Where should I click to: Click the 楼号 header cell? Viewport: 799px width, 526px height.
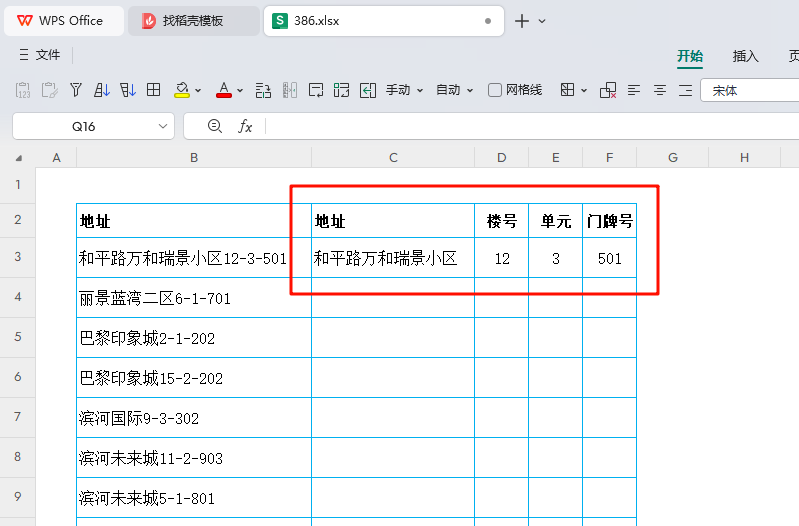pyautogui.click(x=501, y=221)
